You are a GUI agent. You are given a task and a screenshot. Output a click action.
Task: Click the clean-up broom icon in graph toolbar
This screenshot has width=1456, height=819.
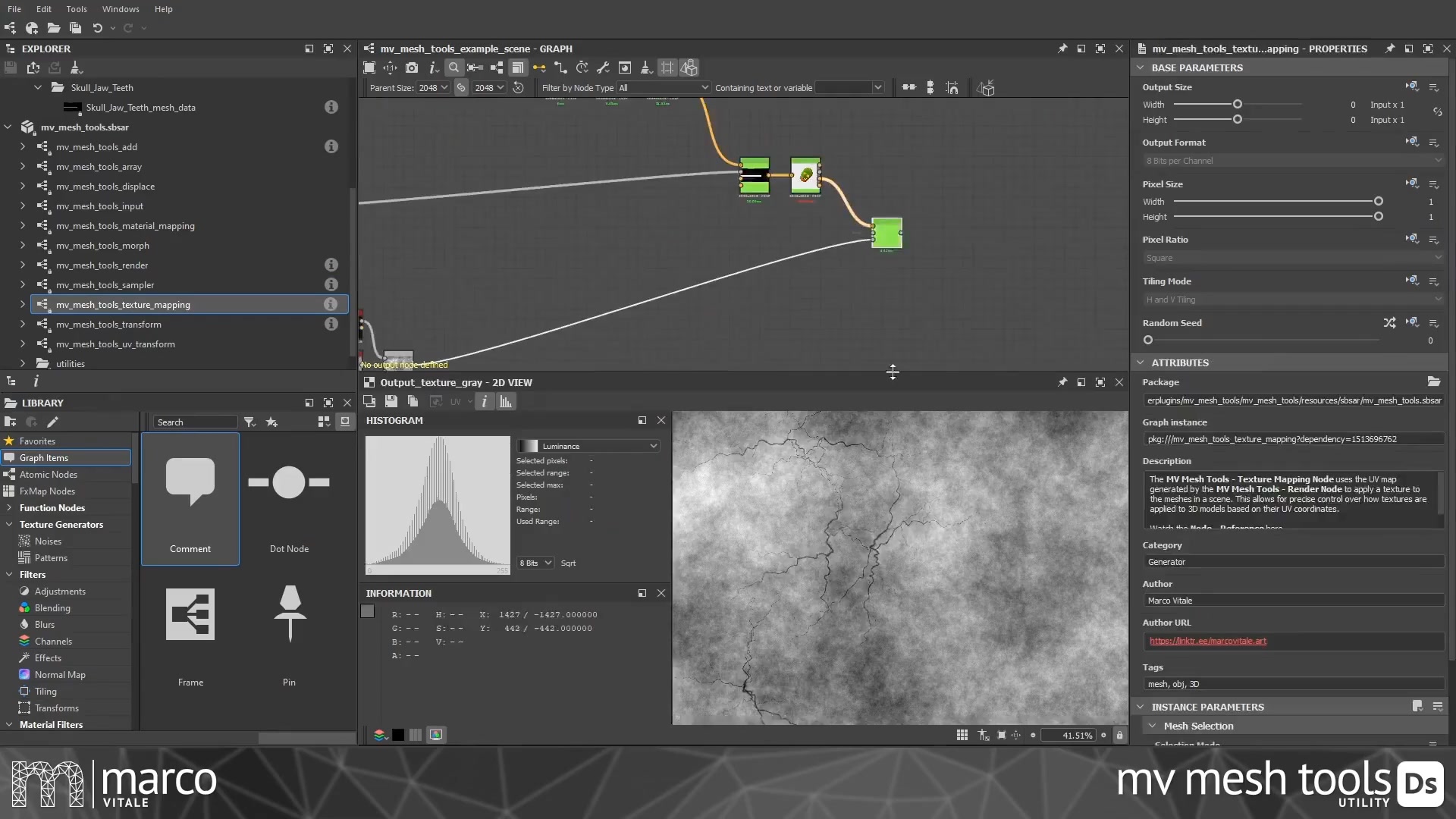646,68
